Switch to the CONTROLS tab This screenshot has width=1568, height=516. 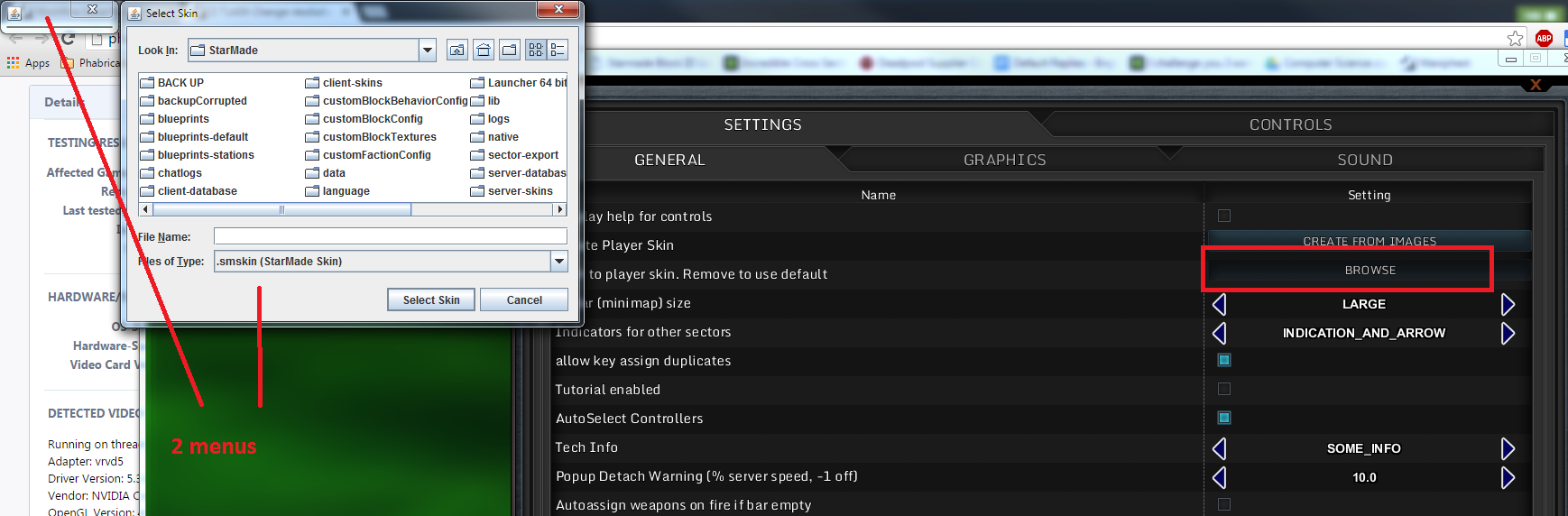pos(1290,124)
